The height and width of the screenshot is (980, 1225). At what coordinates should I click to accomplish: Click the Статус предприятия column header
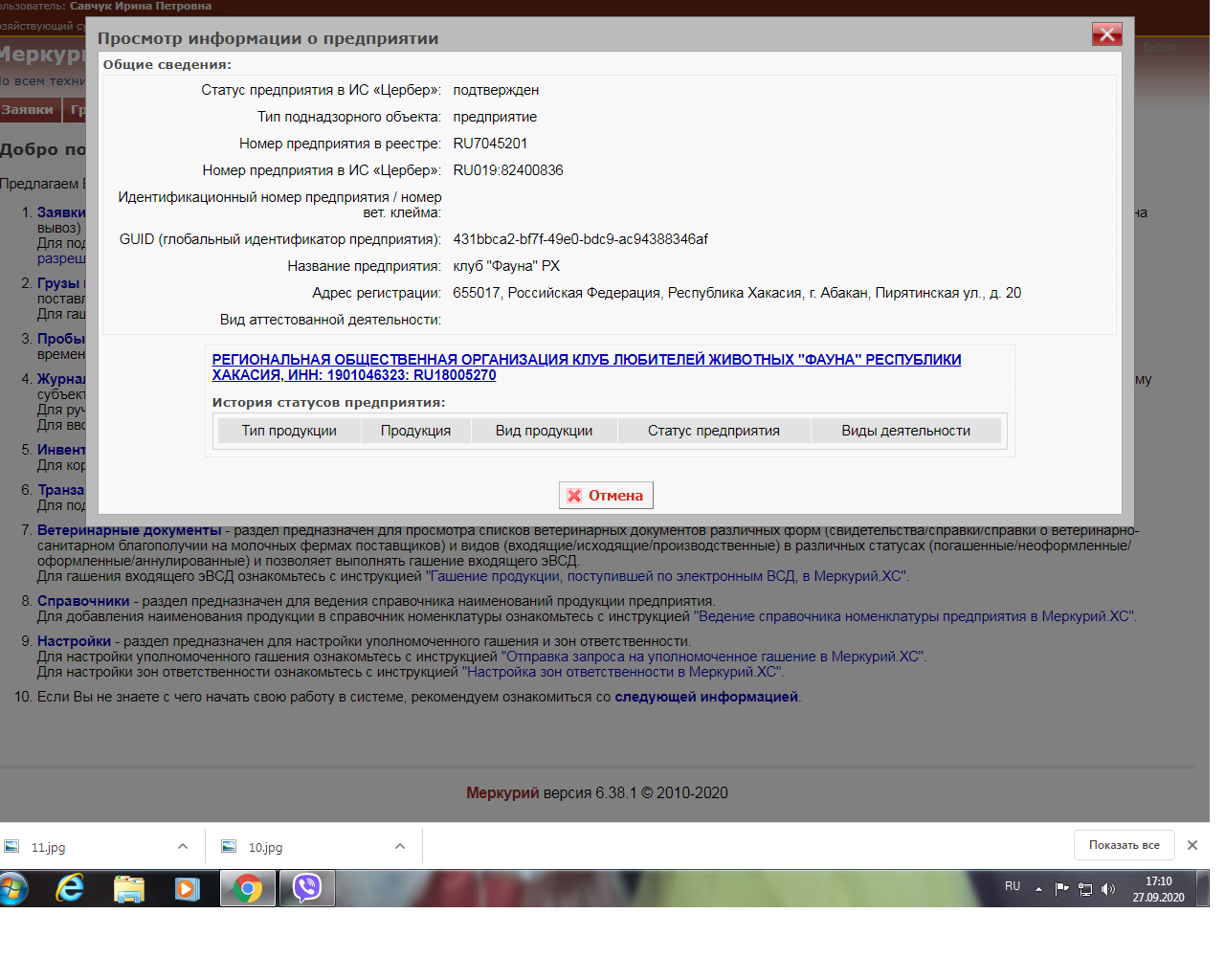pyautogui.click(x=714, y=431)
